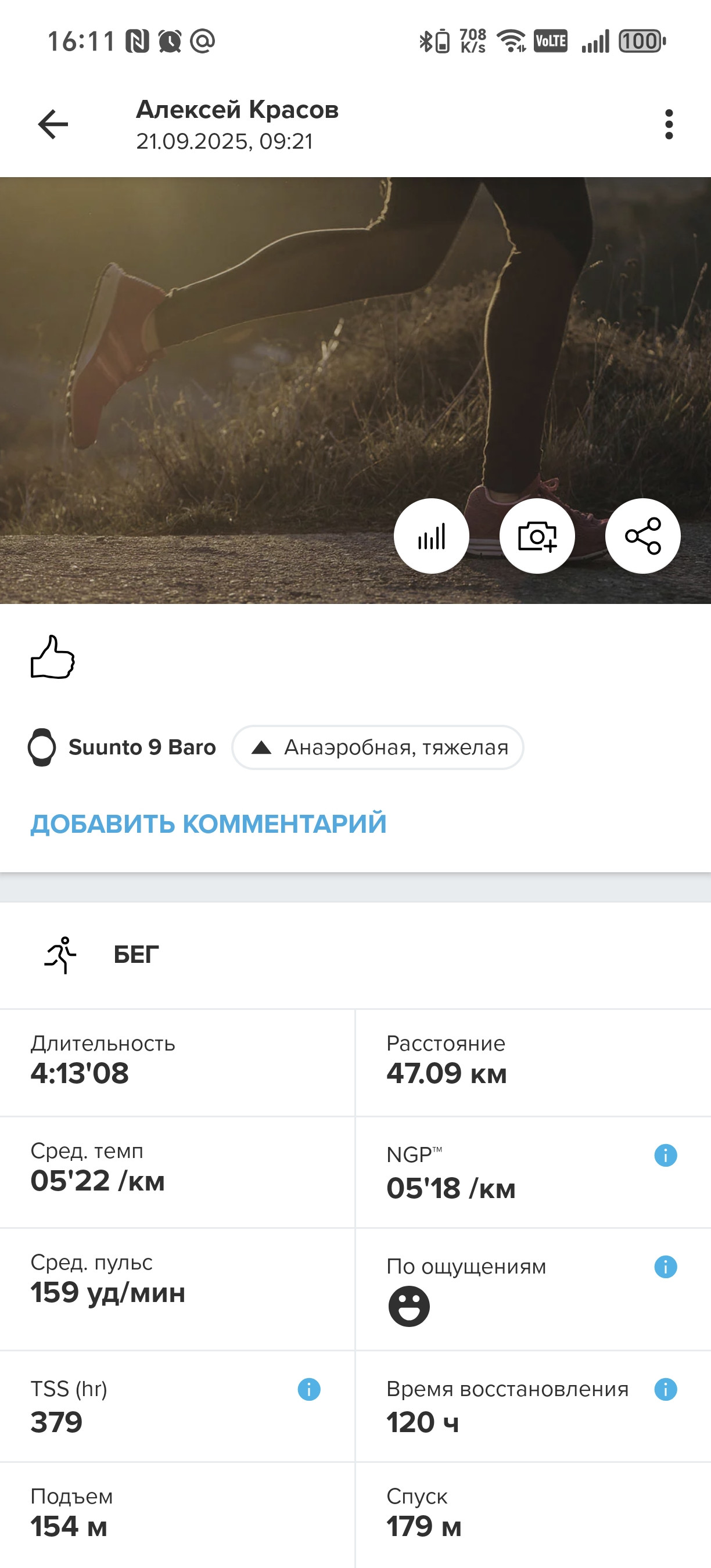The width and height of the screenshot is (711, 1568).
Task: Open the workout graph analysis icon
Action: 432,536
